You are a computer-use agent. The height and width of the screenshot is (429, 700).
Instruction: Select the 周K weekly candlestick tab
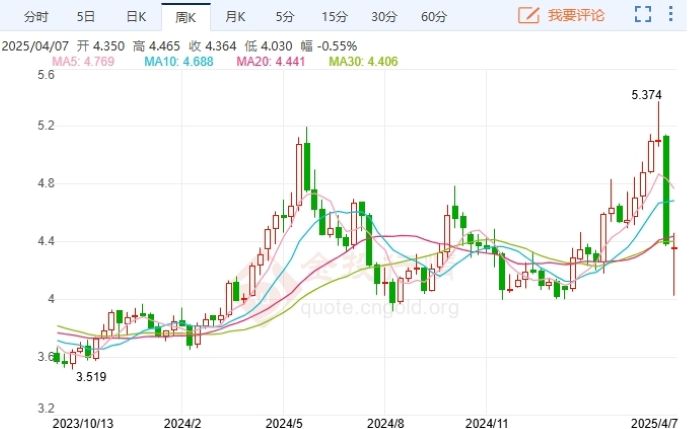pyautogui.click(x=185, y=16)
